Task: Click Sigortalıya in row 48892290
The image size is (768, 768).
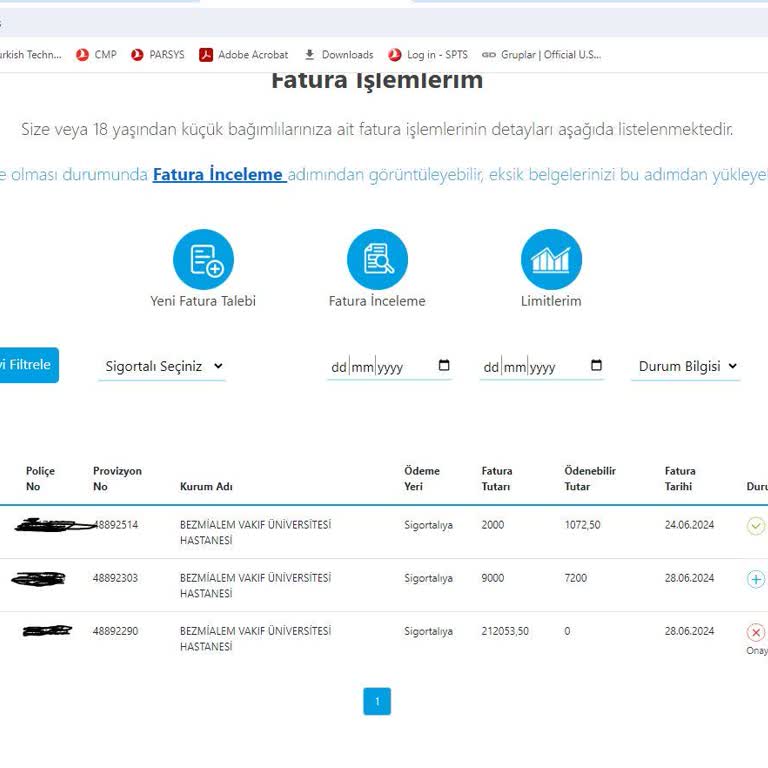Action: (428, 631)
